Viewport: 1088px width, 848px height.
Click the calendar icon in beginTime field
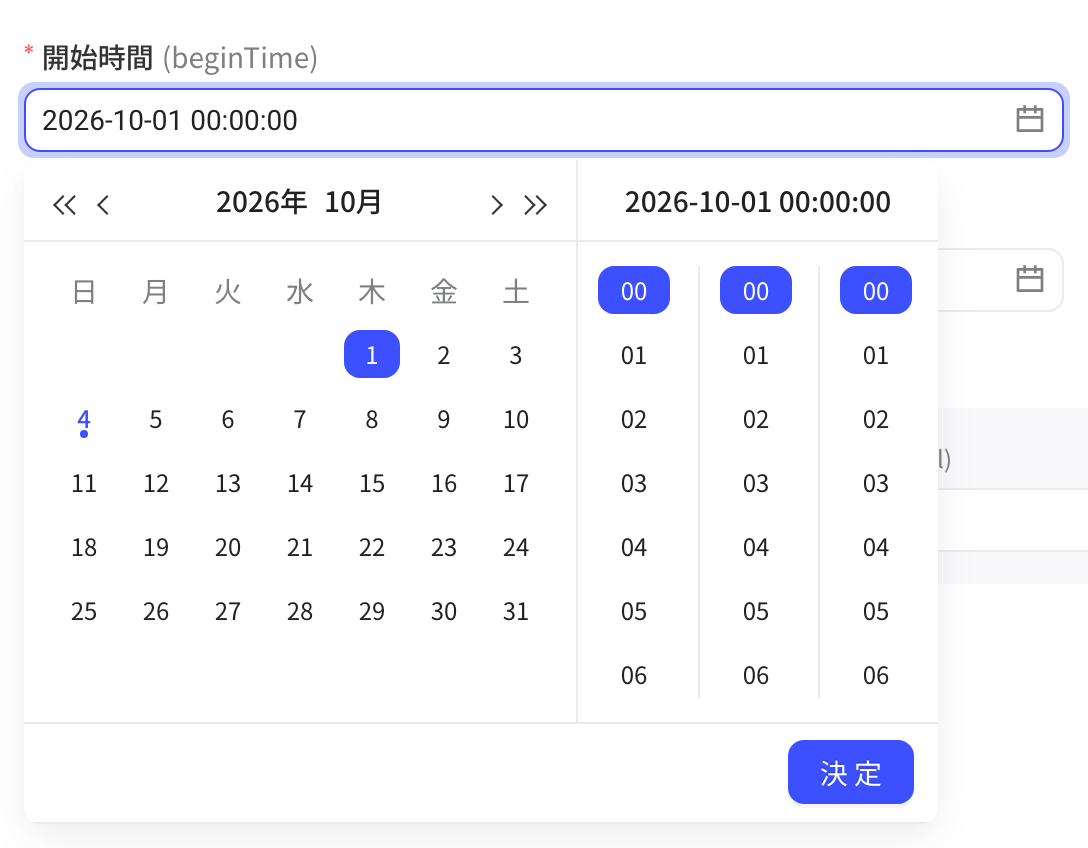[1030, 119]
